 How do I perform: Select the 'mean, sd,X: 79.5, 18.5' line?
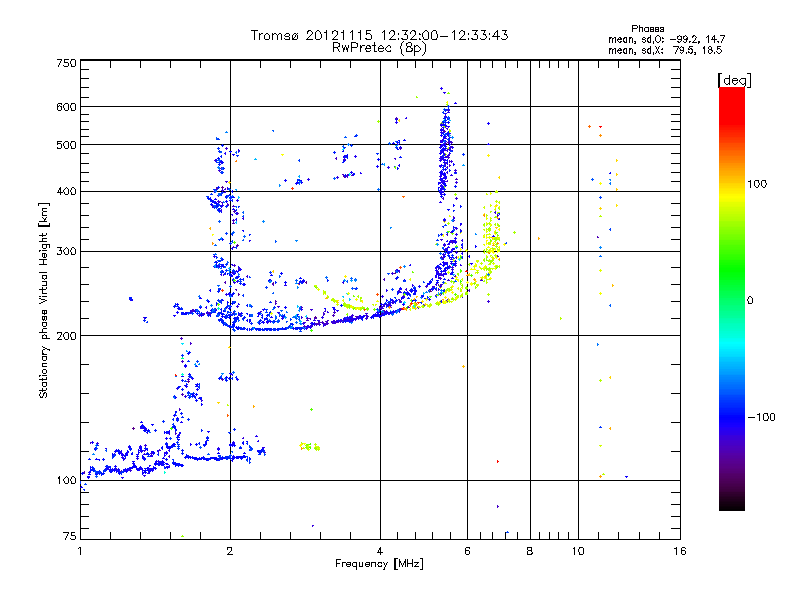coord(665,50)
